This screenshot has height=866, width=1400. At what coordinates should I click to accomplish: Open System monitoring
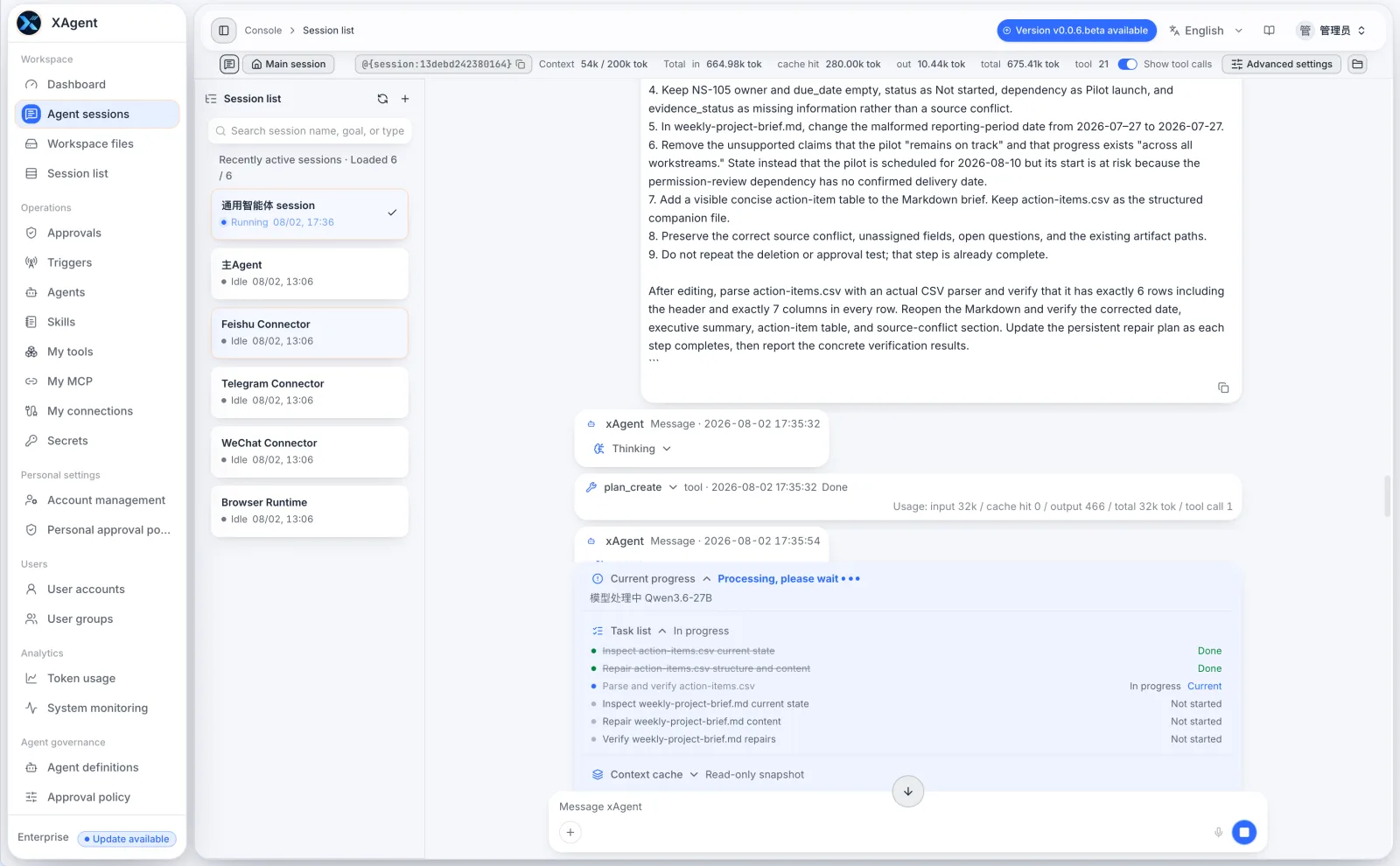click(97, 709)
